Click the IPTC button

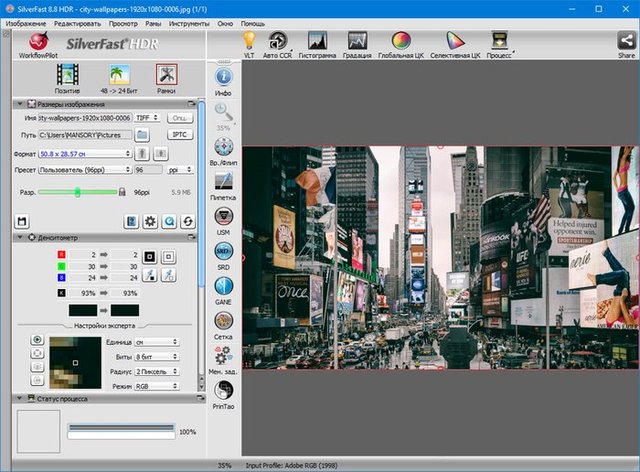178,134
